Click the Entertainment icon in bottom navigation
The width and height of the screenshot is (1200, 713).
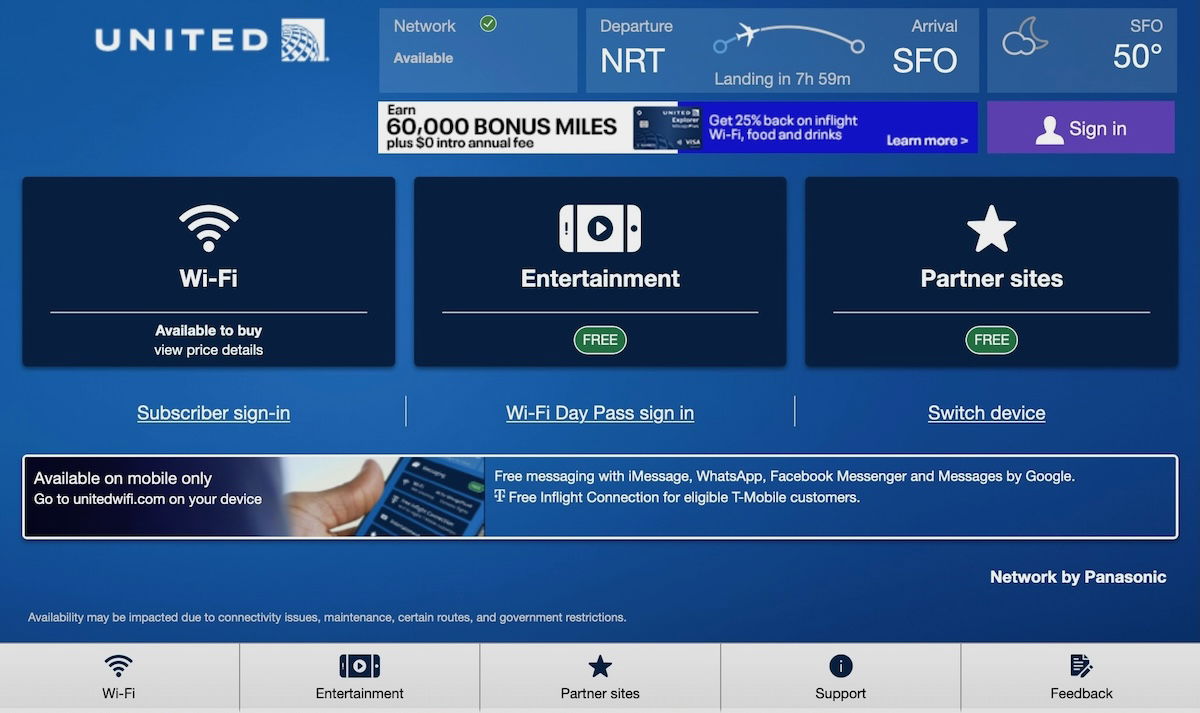click(x=360, y=666)
